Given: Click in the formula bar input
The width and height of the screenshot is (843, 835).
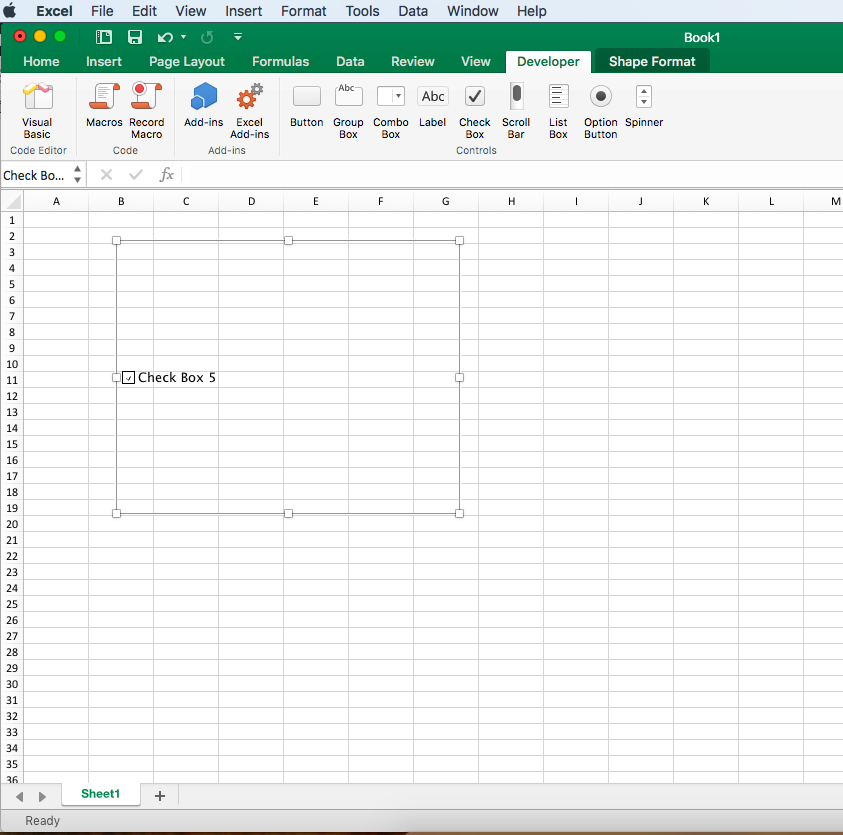Looking at the screenshot, I should tap(512, 175).
